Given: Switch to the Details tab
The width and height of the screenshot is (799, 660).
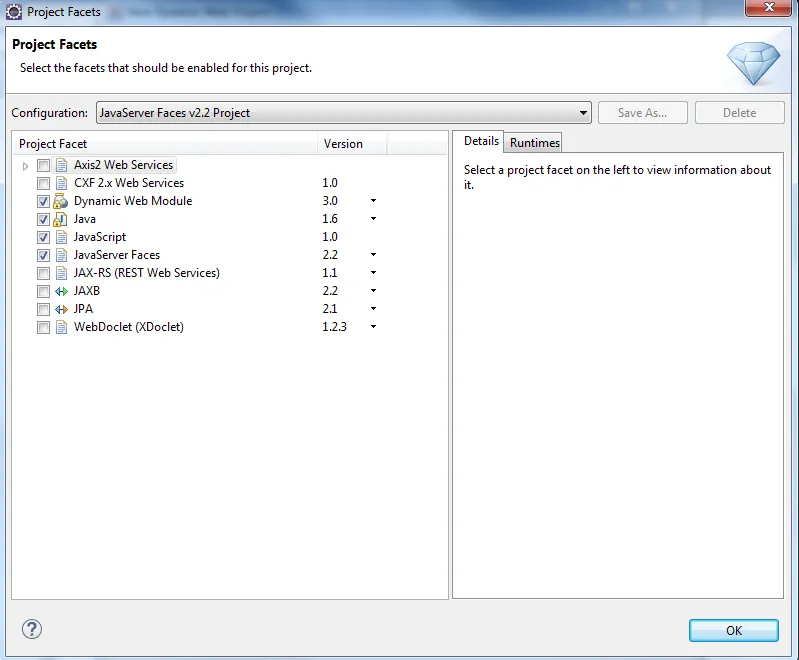Looking at the screenshot, I should coord(481,141).
